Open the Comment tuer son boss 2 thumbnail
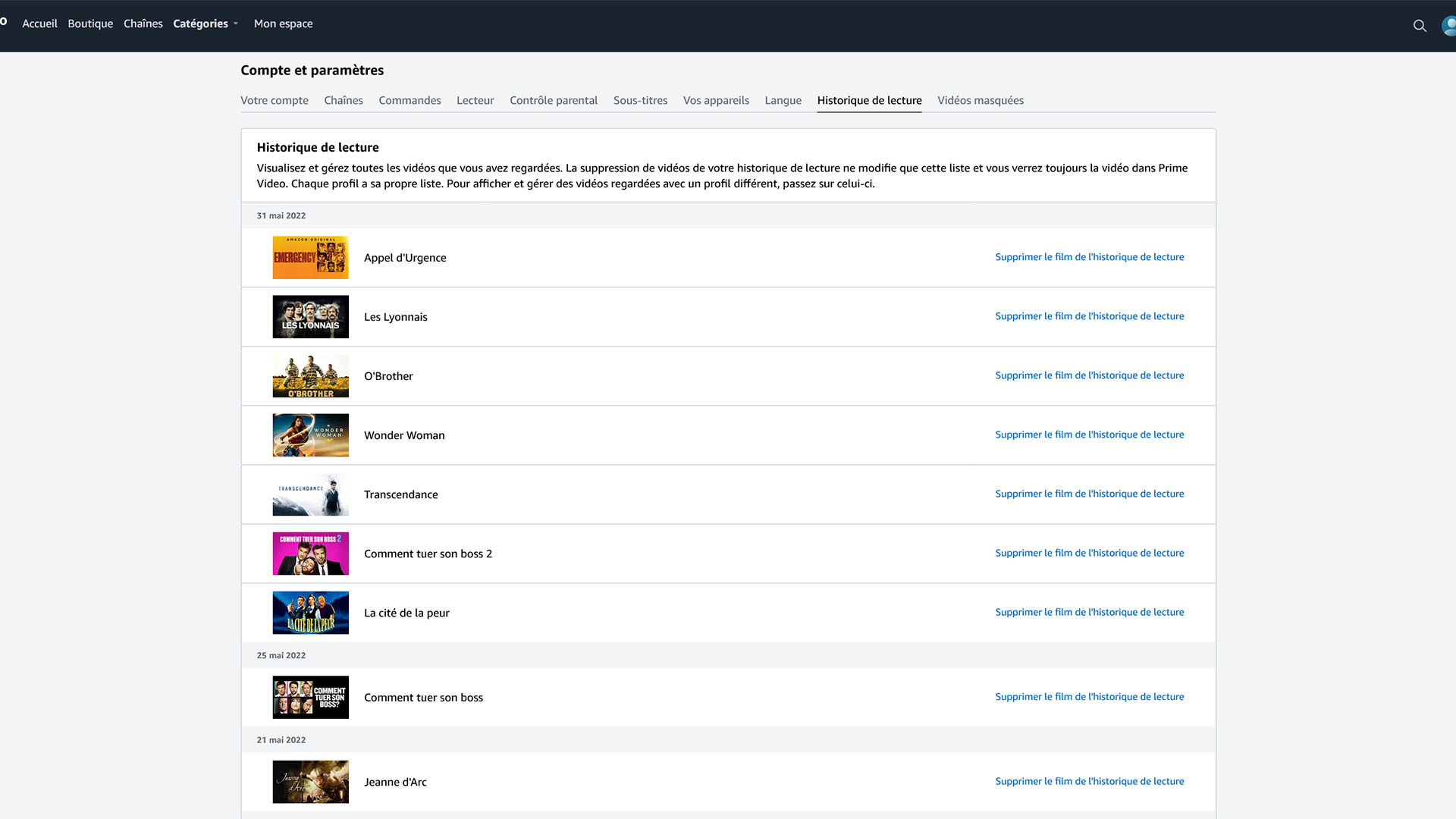The image size is (1456, 819). pos(311,553)
